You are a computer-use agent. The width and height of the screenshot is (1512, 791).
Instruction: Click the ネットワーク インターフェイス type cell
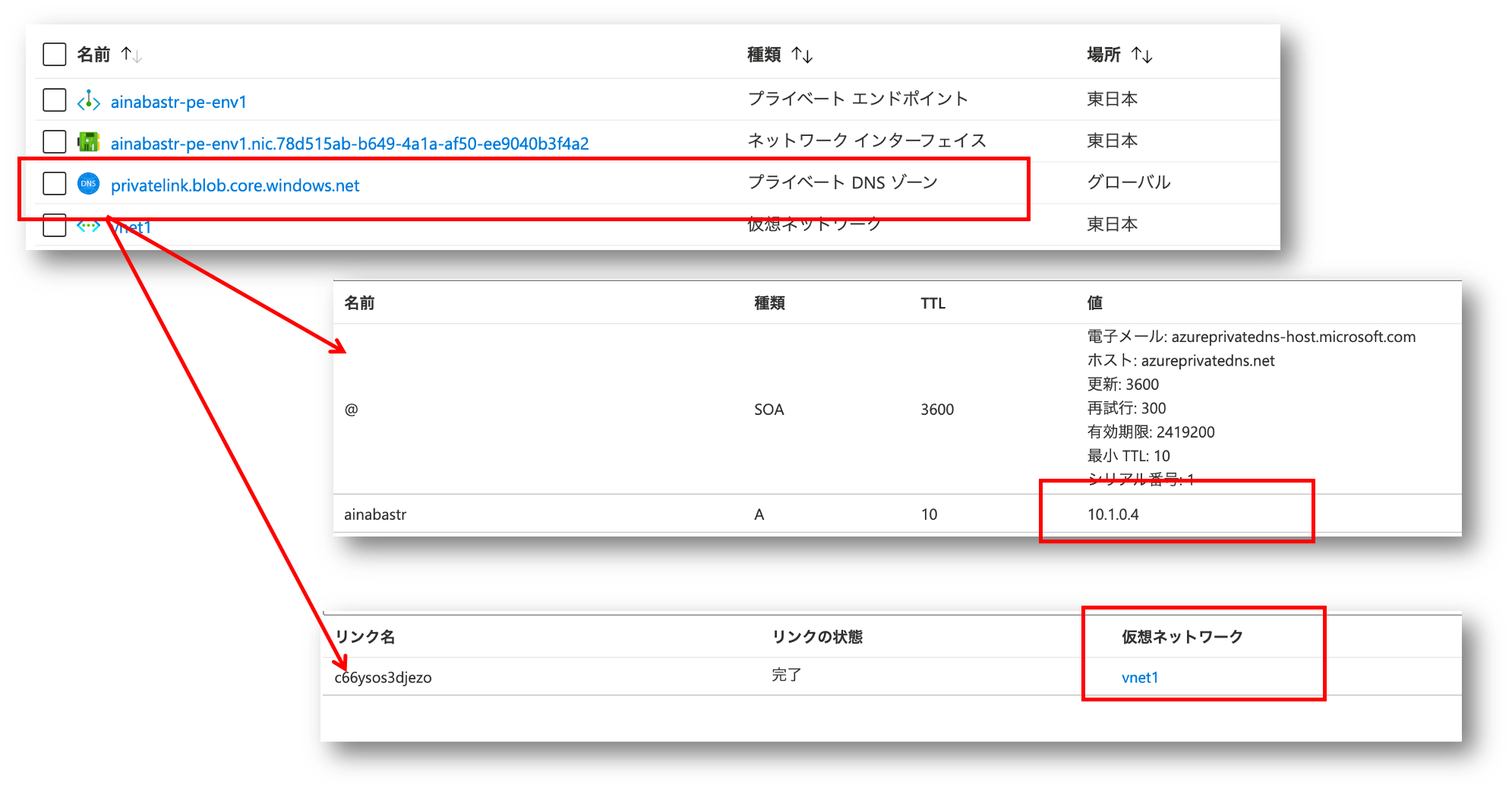pyautogui.click(x=866, y=141)
